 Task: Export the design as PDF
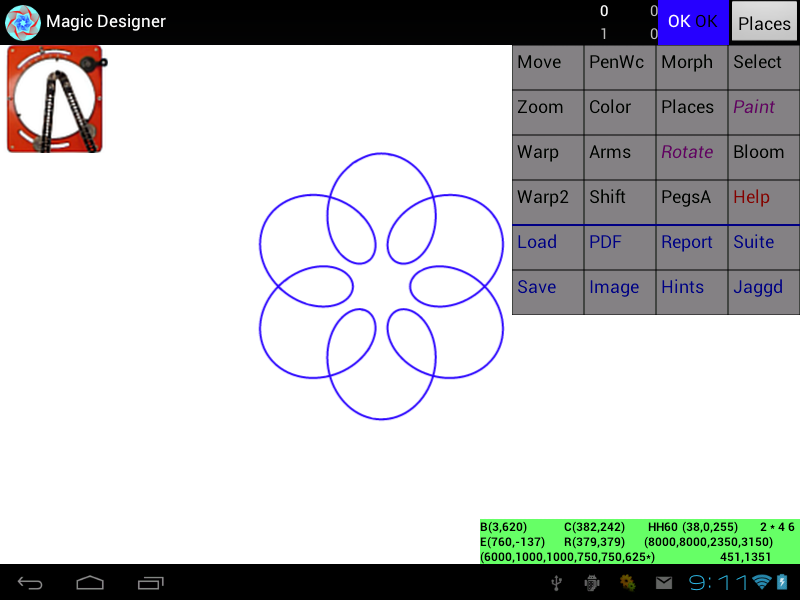(x=619, y=247)
